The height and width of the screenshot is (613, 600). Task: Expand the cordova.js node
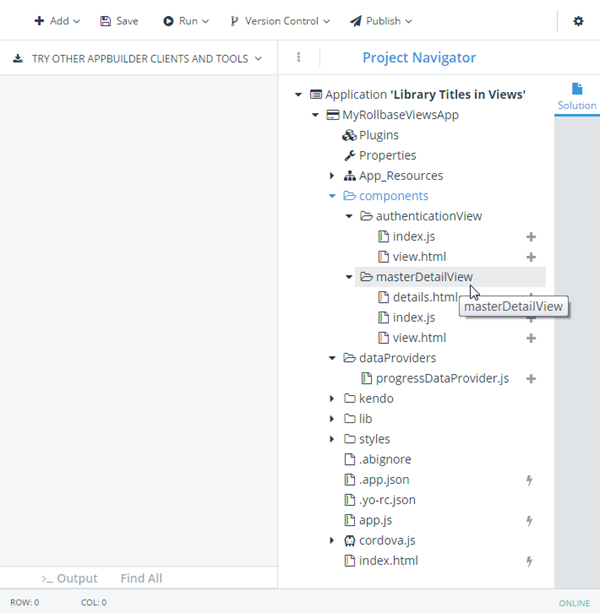point(332,541)
